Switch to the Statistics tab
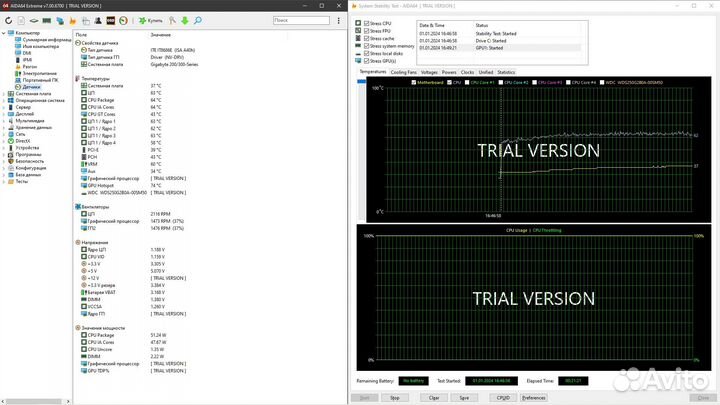 (506, 73)
